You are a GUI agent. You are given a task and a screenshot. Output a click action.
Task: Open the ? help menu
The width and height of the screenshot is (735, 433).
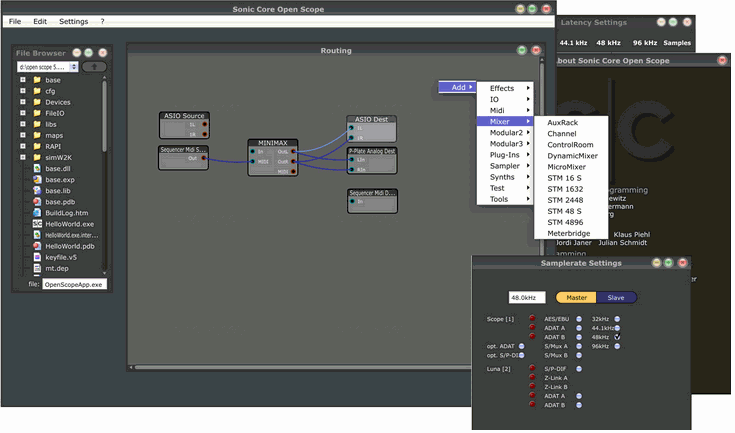pyautogui.click(x=102, y=22)
